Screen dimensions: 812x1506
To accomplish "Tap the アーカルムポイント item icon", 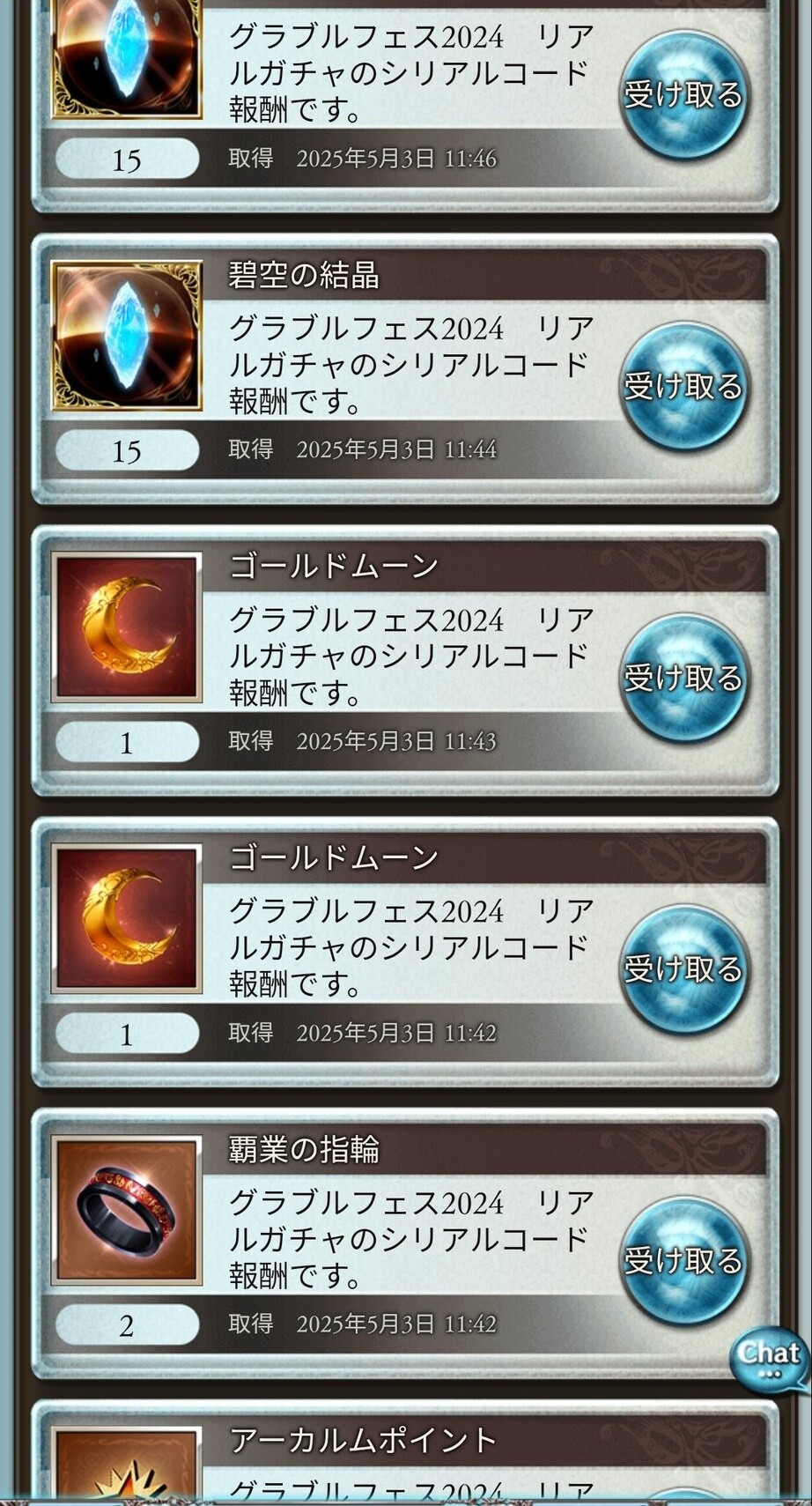I will coord(127,1463).
